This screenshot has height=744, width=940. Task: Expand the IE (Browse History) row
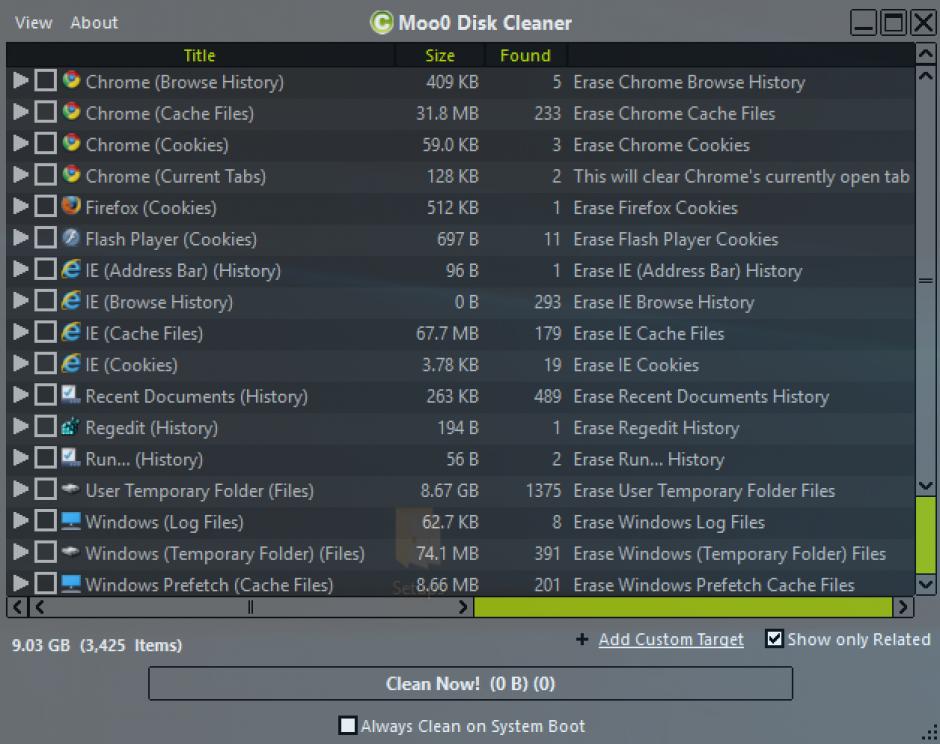tap(21, 300)
